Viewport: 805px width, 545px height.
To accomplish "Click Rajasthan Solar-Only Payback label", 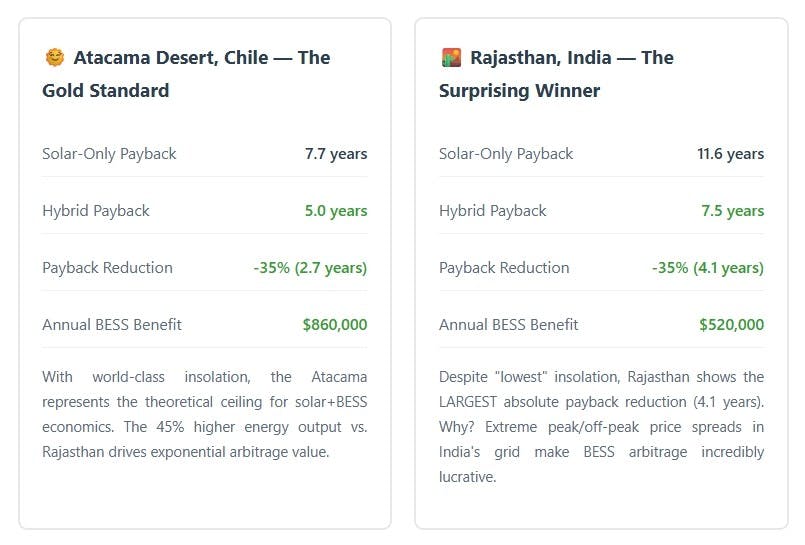I will click(x=506, y=154).
